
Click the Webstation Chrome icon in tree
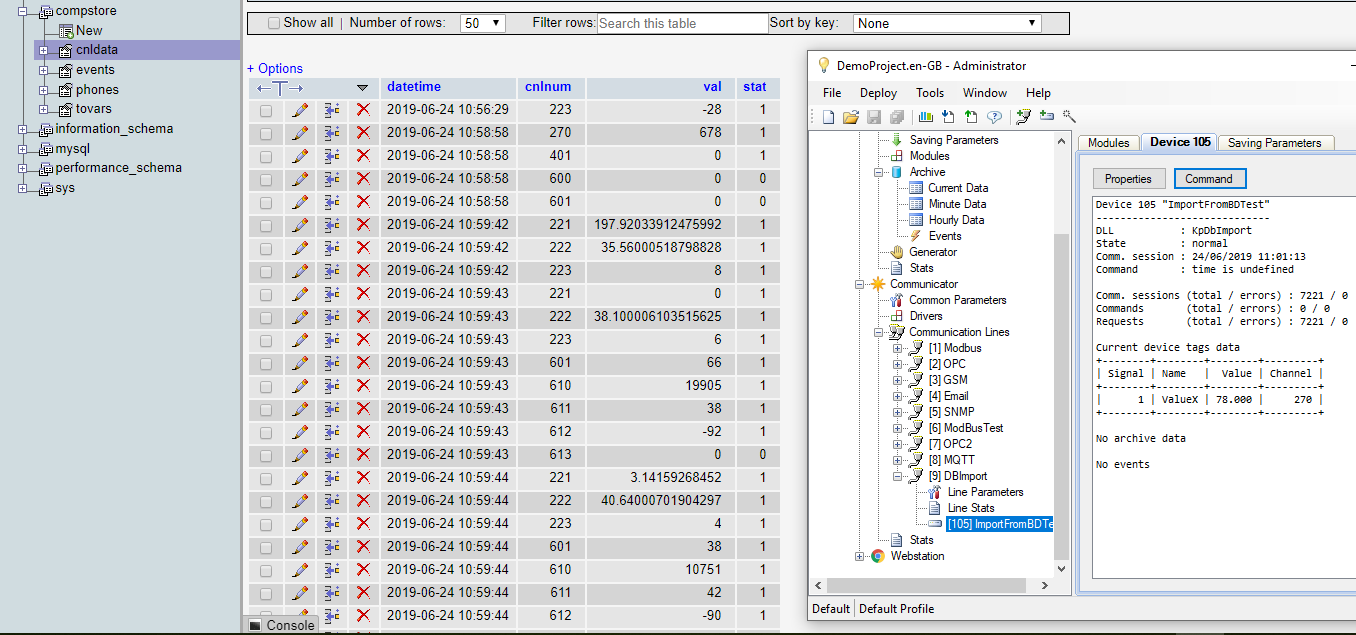[878, 556]
